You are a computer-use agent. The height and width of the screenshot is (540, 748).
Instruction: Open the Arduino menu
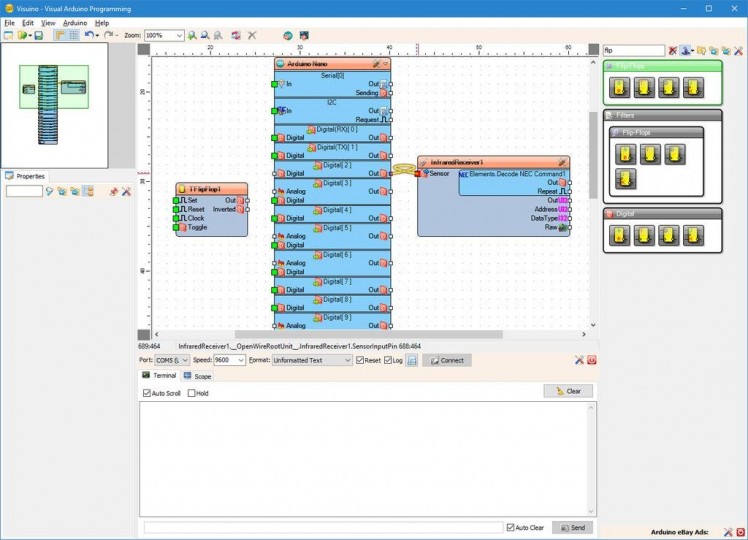[x=75, y=22]
